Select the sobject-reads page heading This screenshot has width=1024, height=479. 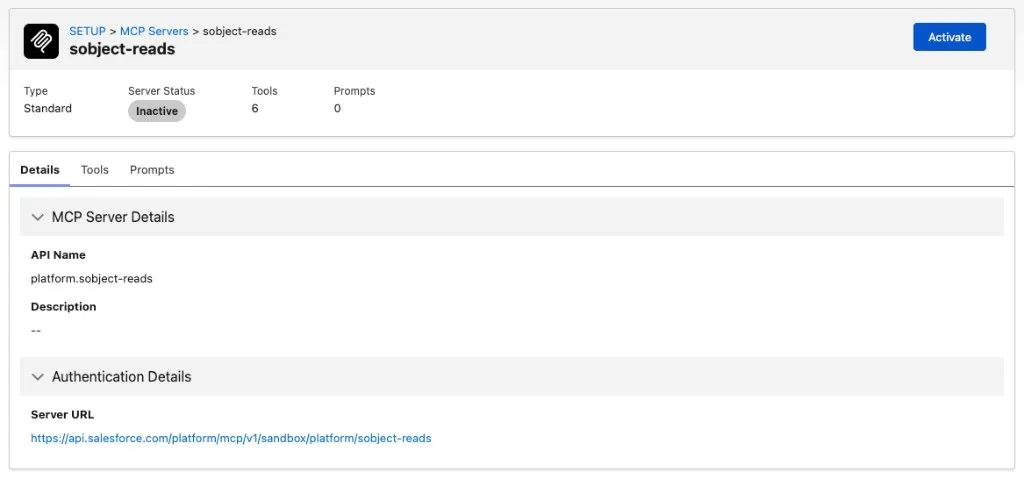122,49
